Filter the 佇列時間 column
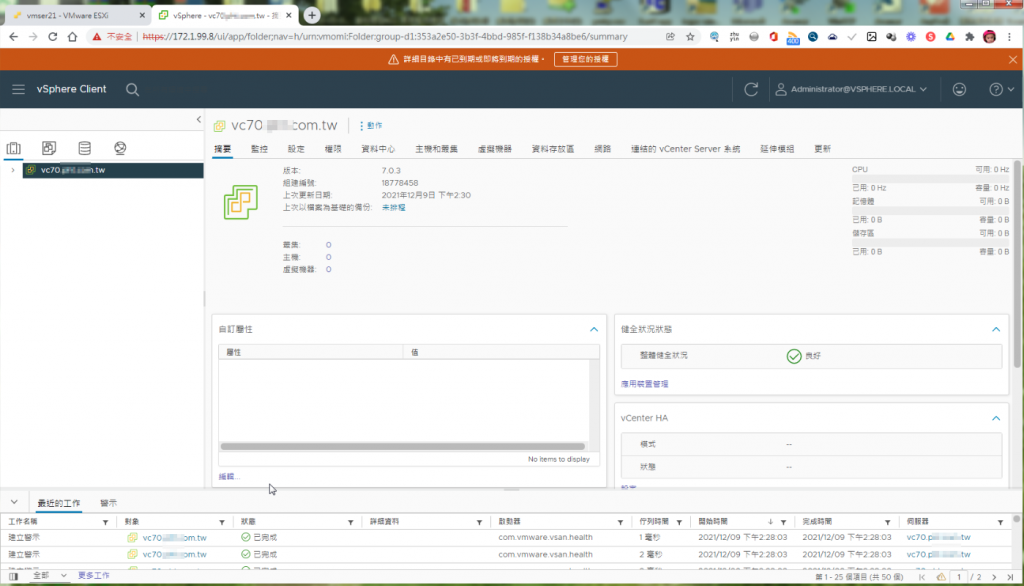The image size is (1024, 586). click(x=679, y=523)
